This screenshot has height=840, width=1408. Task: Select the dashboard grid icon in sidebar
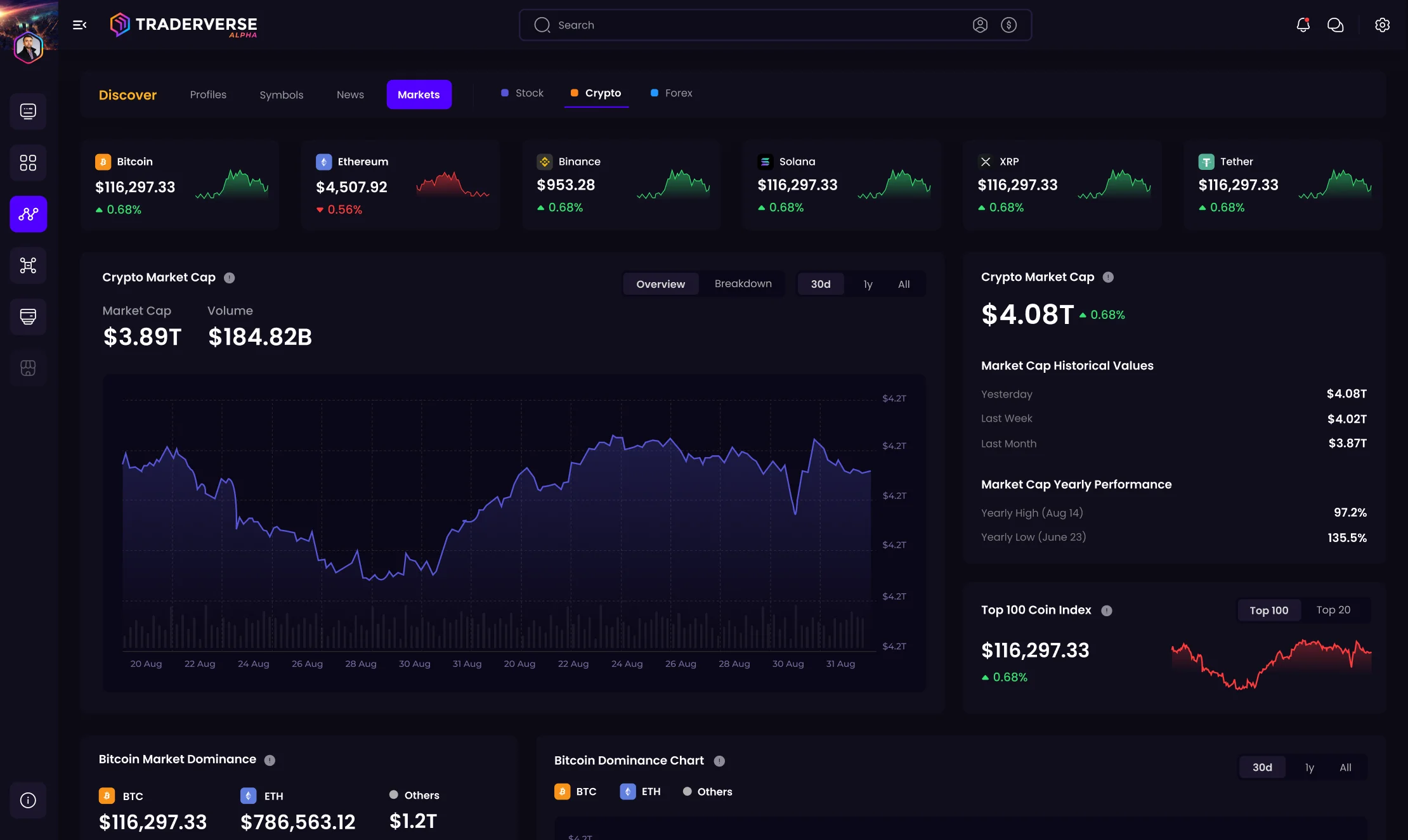pyautogui.click(x=28, y=162)
